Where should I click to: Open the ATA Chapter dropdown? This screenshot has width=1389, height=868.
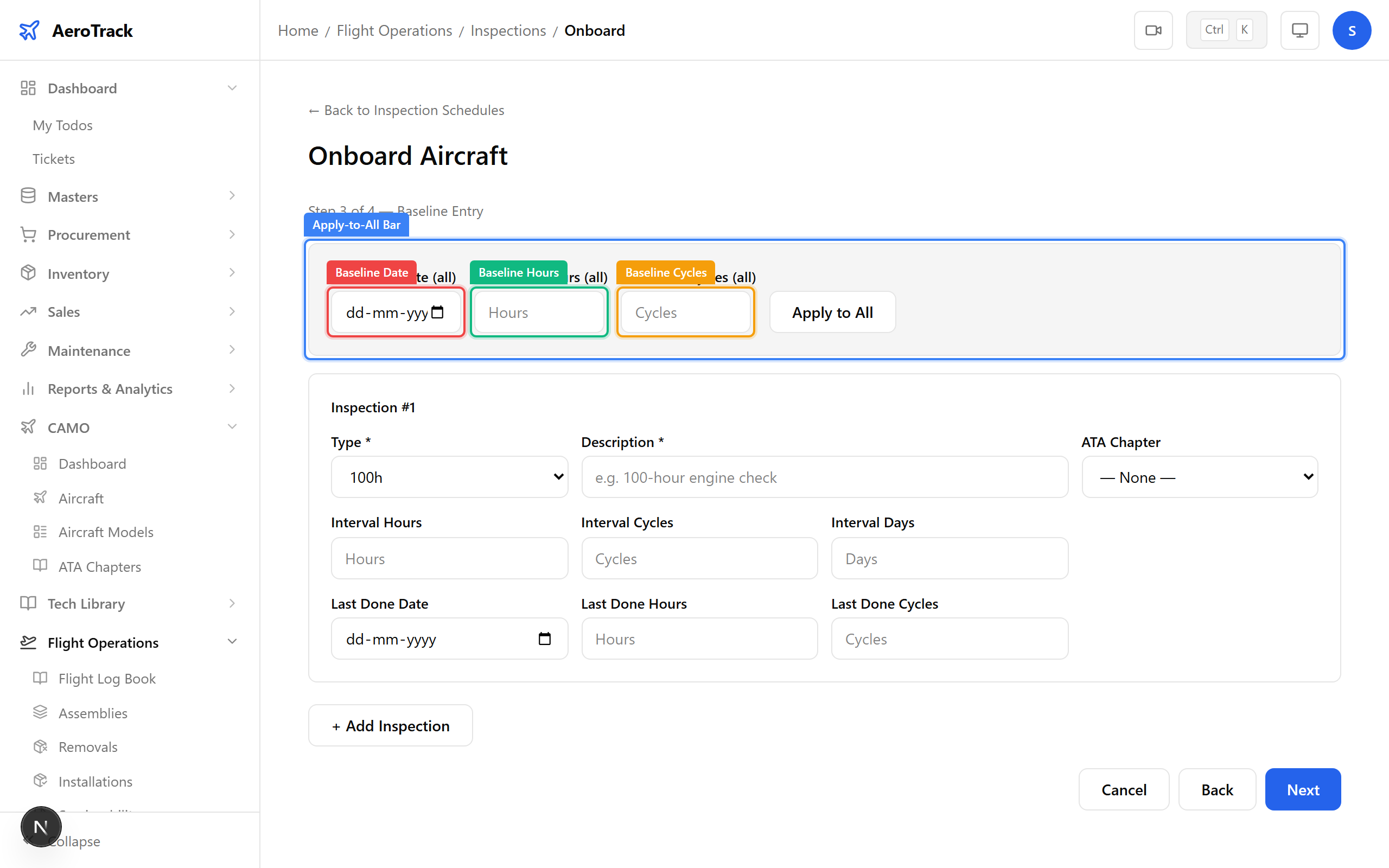click(1199, 476)
